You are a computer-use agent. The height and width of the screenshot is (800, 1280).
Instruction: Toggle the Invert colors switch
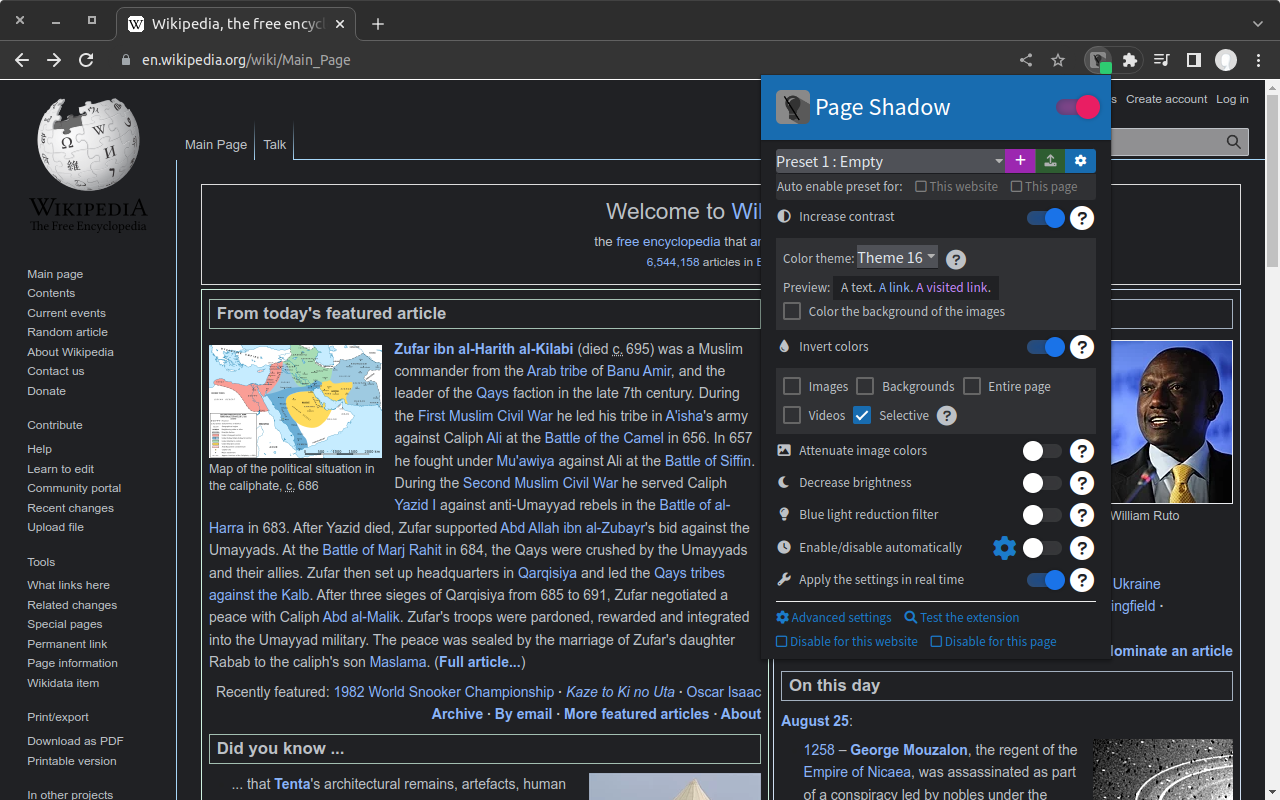point(1046,347)
